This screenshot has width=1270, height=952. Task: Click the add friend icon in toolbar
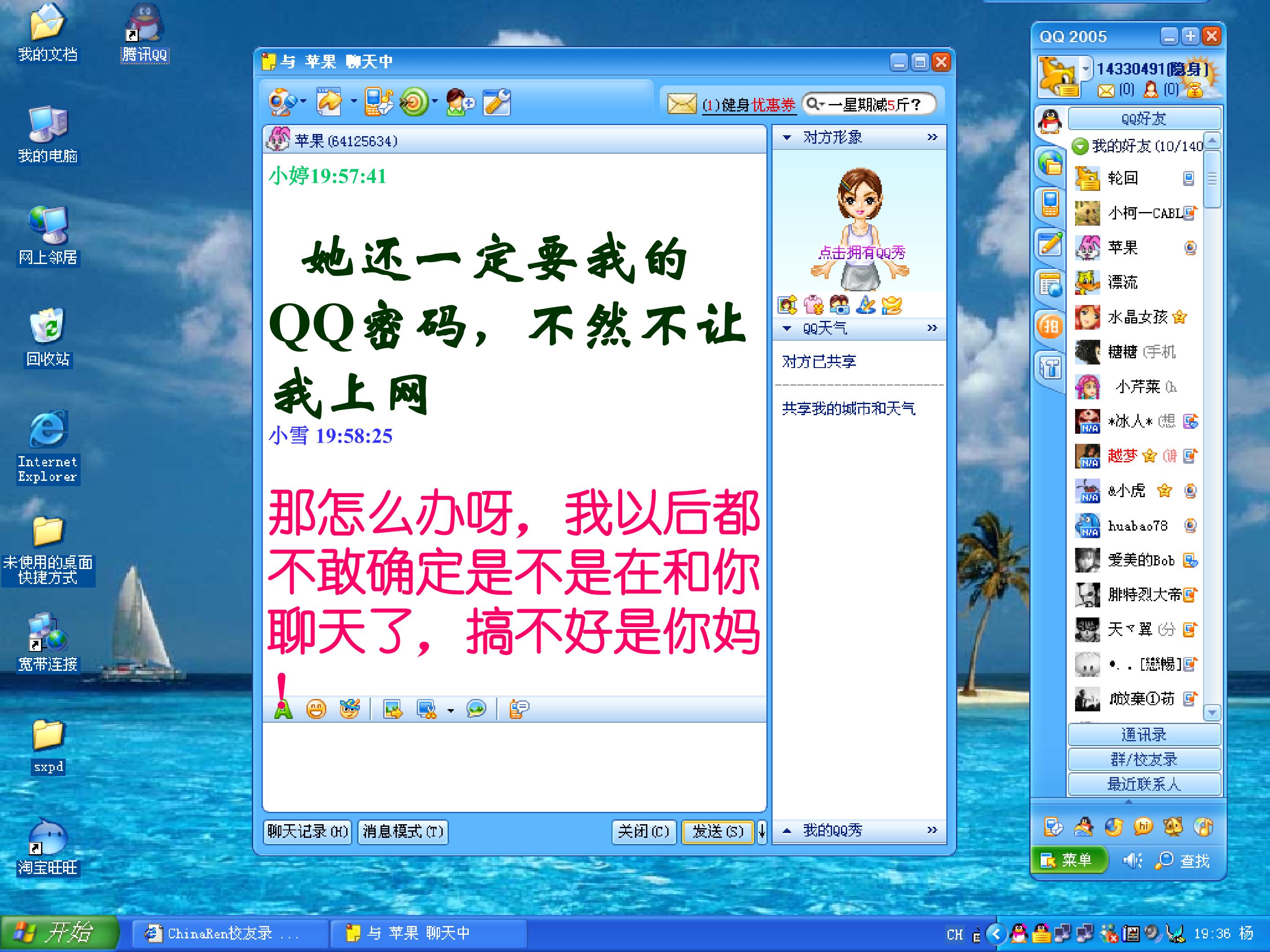coord(460,103)
